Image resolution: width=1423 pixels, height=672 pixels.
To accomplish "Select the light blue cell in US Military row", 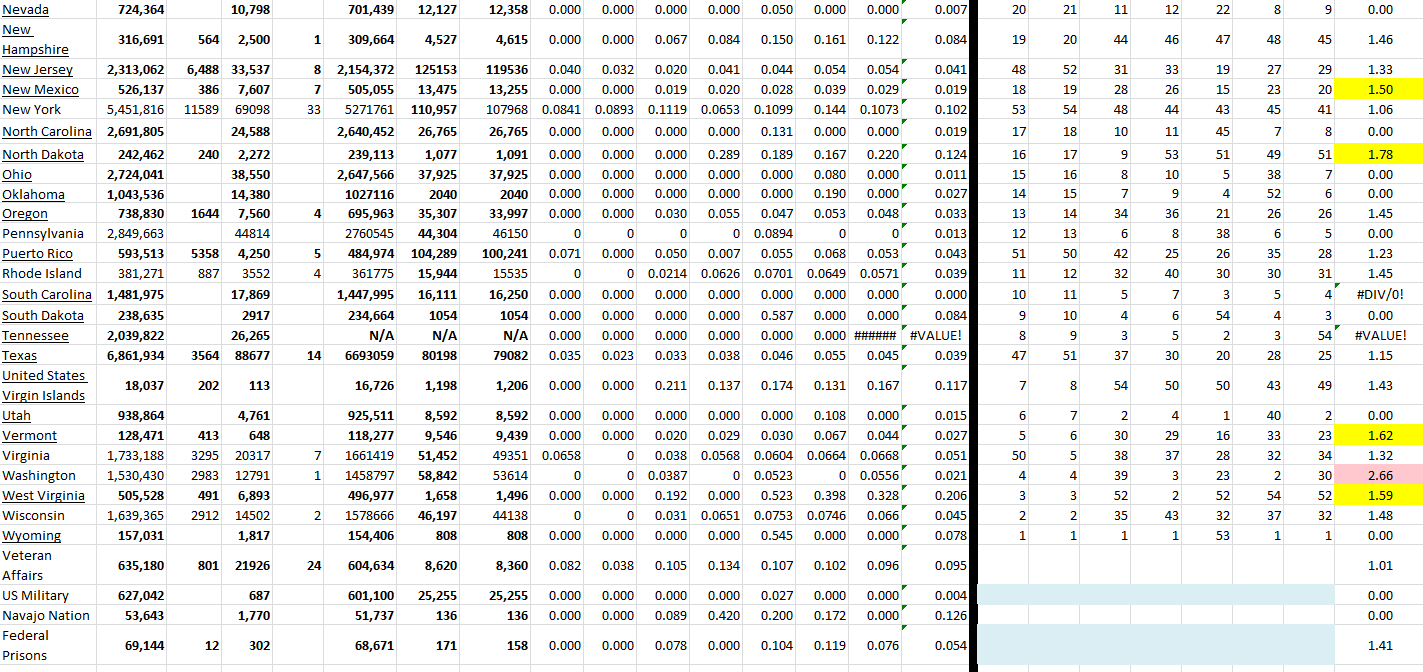I will point(1155,595).
